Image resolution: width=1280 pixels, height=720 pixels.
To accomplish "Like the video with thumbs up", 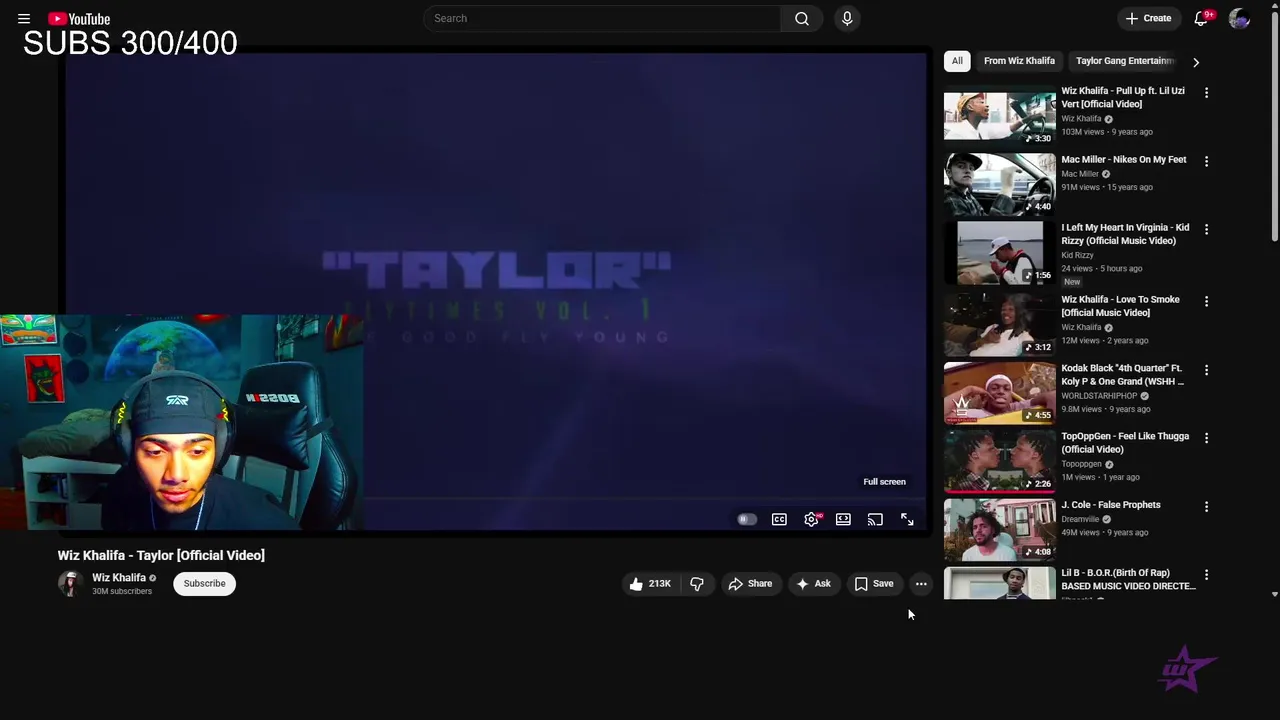I will pos(649,583).
